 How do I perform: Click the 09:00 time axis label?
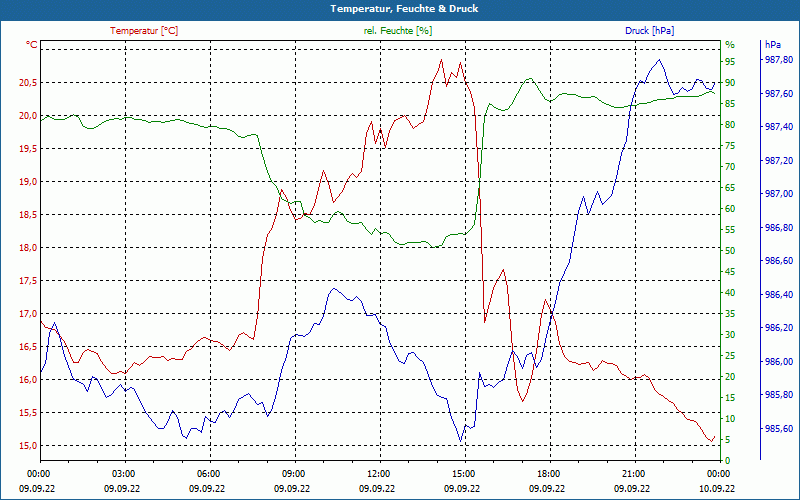[x=293, y=473]
